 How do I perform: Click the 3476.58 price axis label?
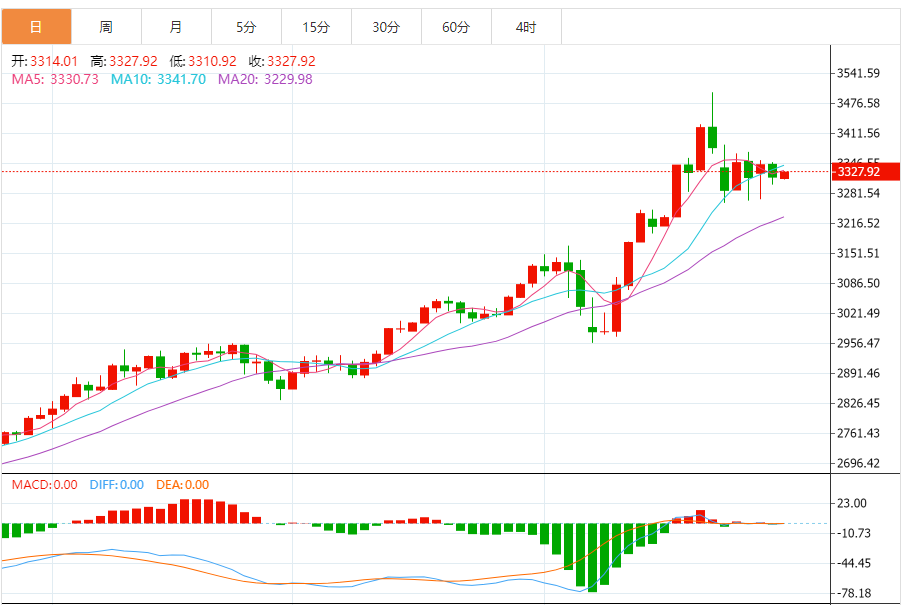(858, 103)
